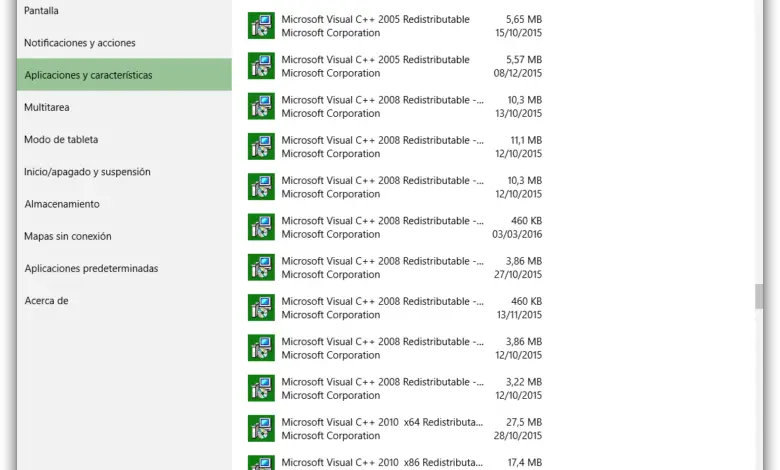This screenshot has height=470, width=780.
Task: Click Microsoft Corporation publisher in the 03/03/2016 row
Action: click(x=331, y=234)
